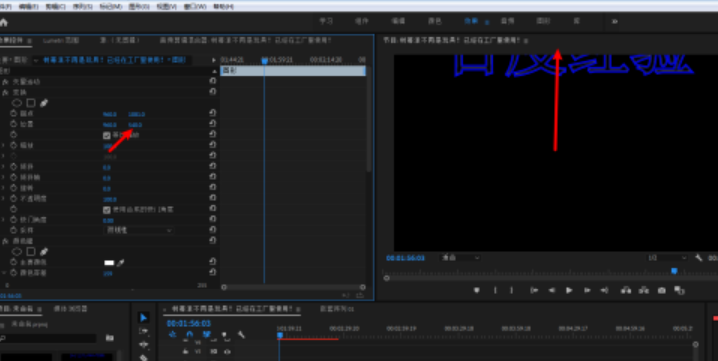
Task: Click the Program monitor scrub bar playhead
Action: 674,271
